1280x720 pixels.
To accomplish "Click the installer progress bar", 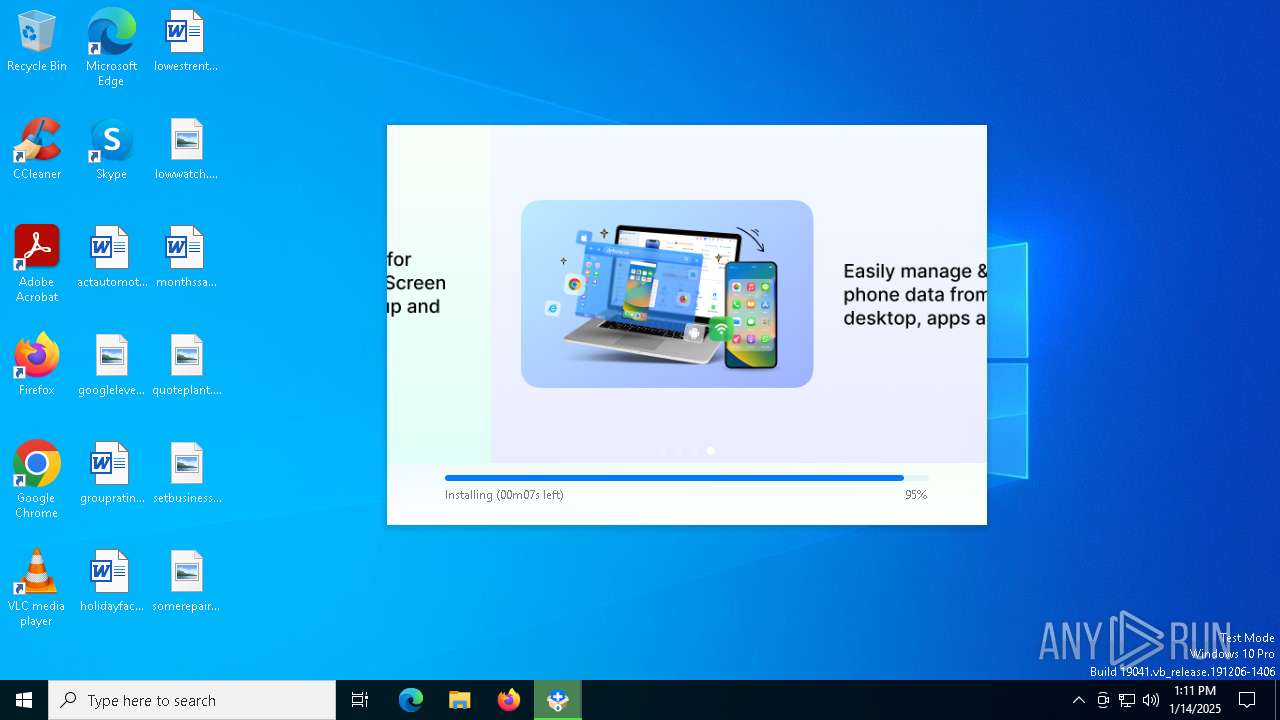I will coord(686,478).
